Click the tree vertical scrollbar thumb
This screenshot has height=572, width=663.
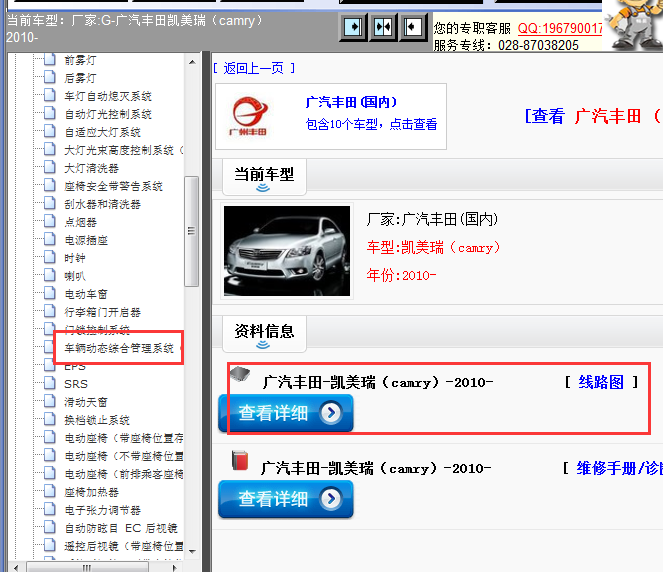(192, 231)
